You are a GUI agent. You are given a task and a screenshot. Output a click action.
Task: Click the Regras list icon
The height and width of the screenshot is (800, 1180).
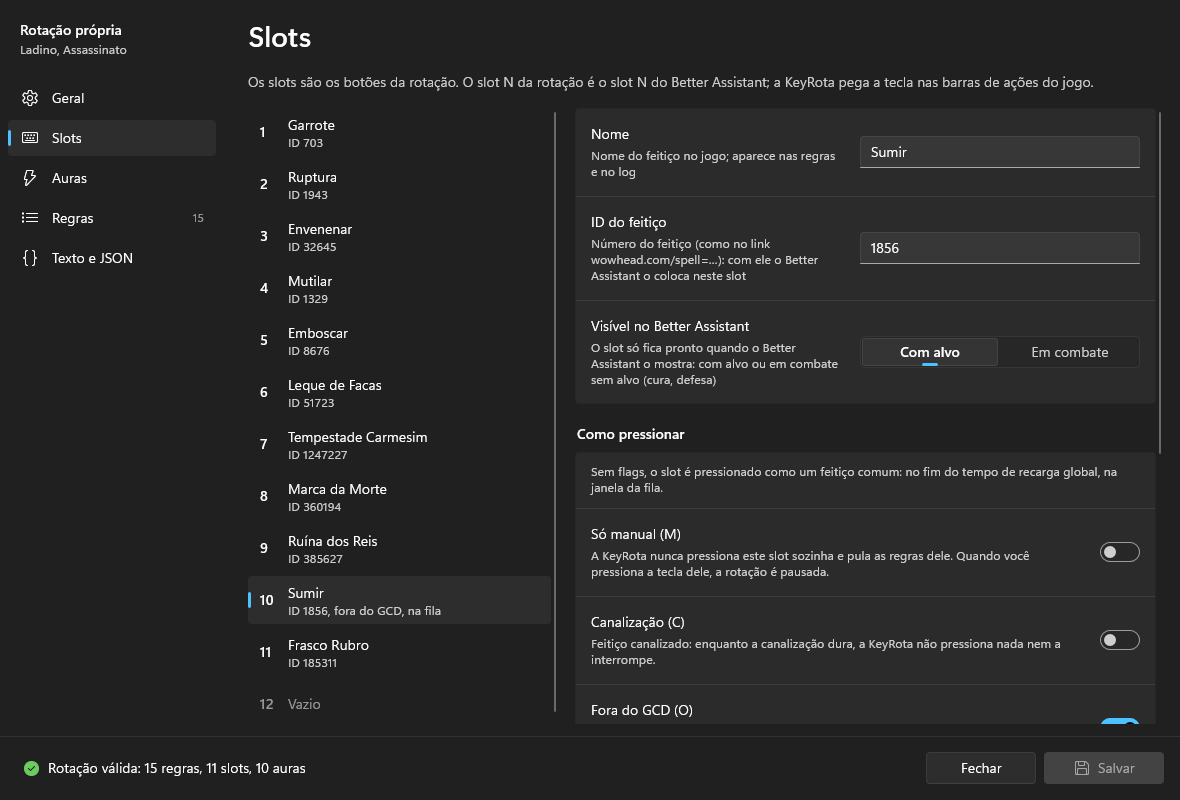30,217
